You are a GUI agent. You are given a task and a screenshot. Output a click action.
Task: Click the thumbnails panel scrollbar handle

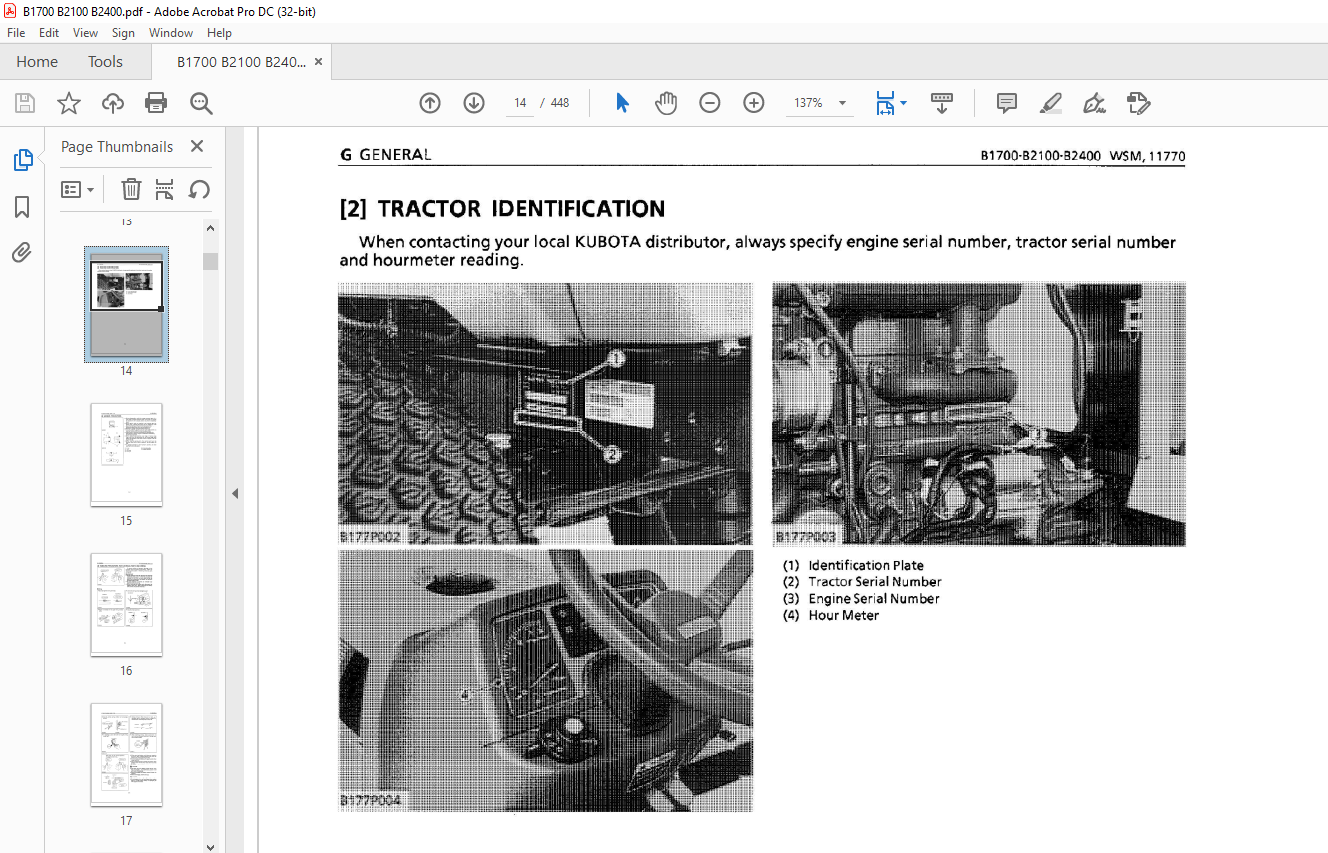point(210,261)
